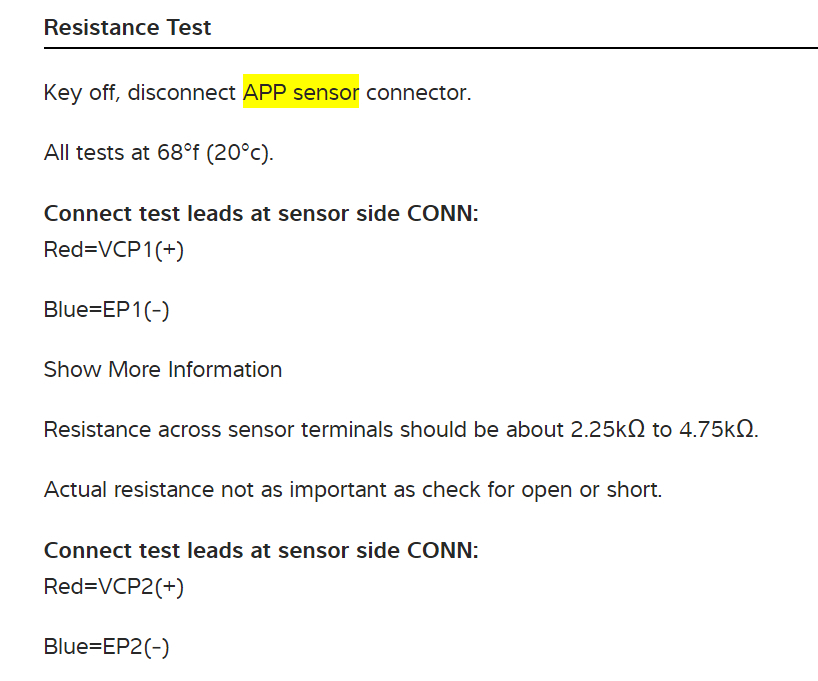Click the Blue=EP1(-) test lead line
The image size is (818, 681).
106,310
